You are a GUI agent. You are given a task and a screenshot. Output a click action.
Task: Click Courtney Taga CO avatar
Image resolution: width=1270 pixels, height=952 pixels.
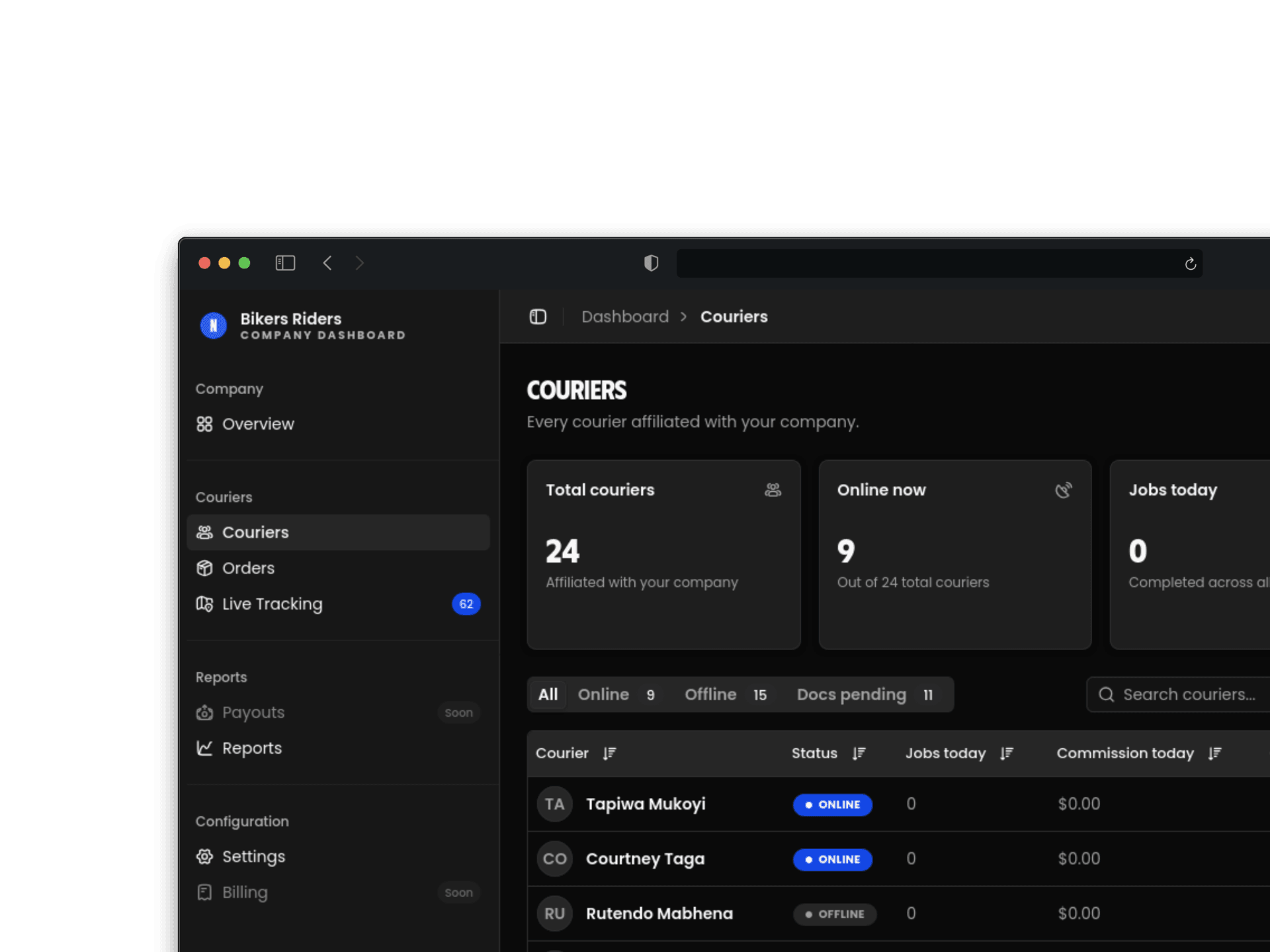554,859
